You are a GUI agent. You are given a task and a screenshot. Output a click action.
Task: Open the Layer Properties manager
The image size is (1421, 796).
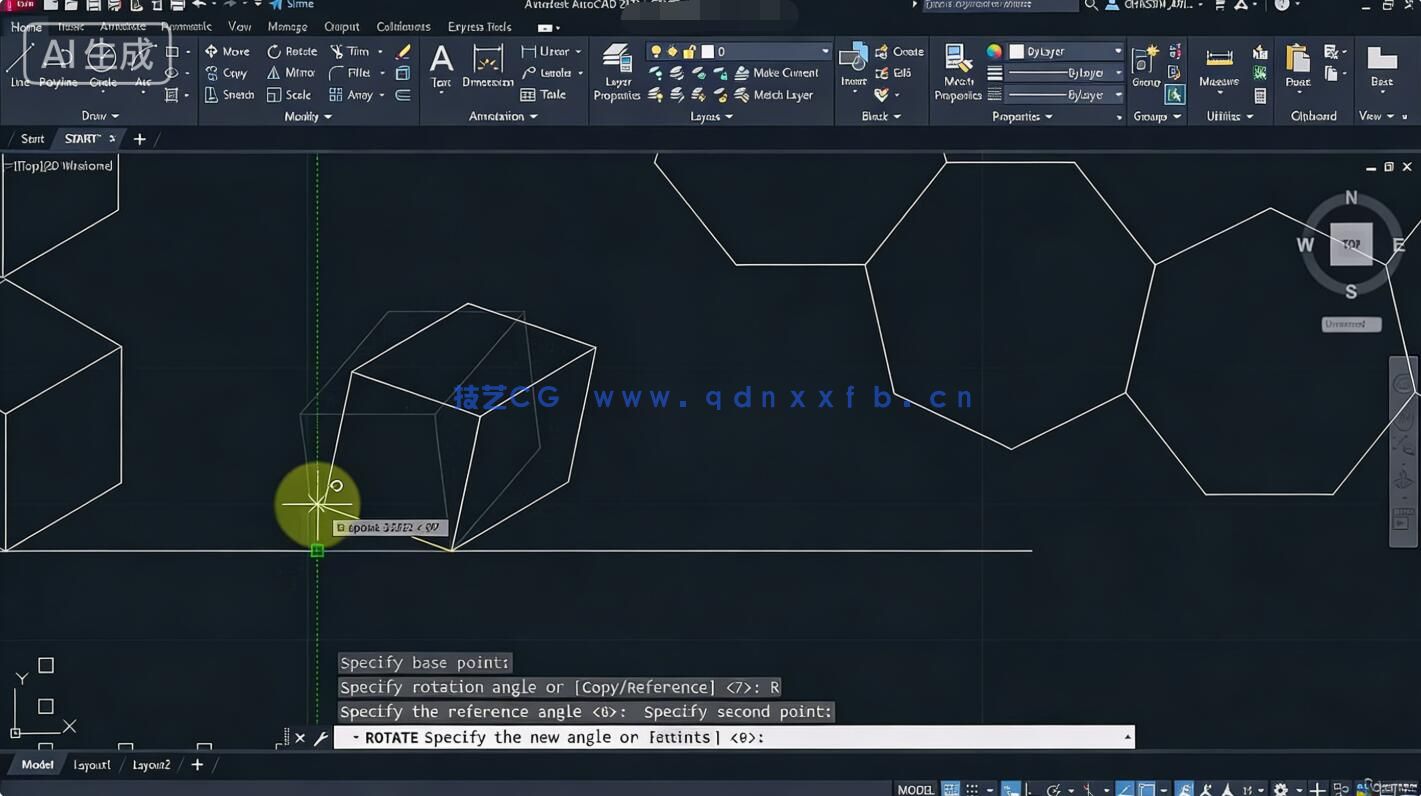pos(616,71)
